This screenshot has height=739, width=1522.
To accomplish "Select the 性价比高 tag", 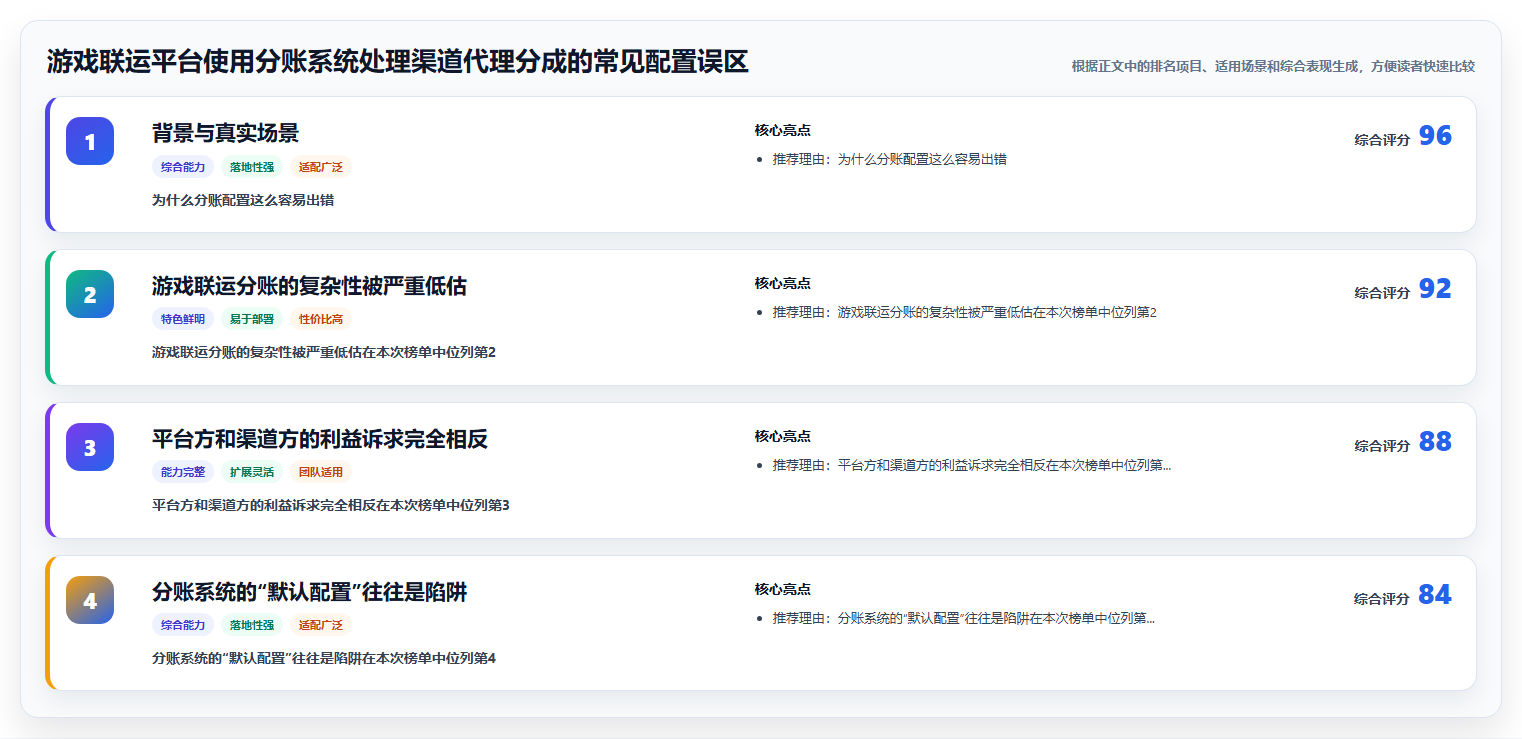I will click(321, 320).
